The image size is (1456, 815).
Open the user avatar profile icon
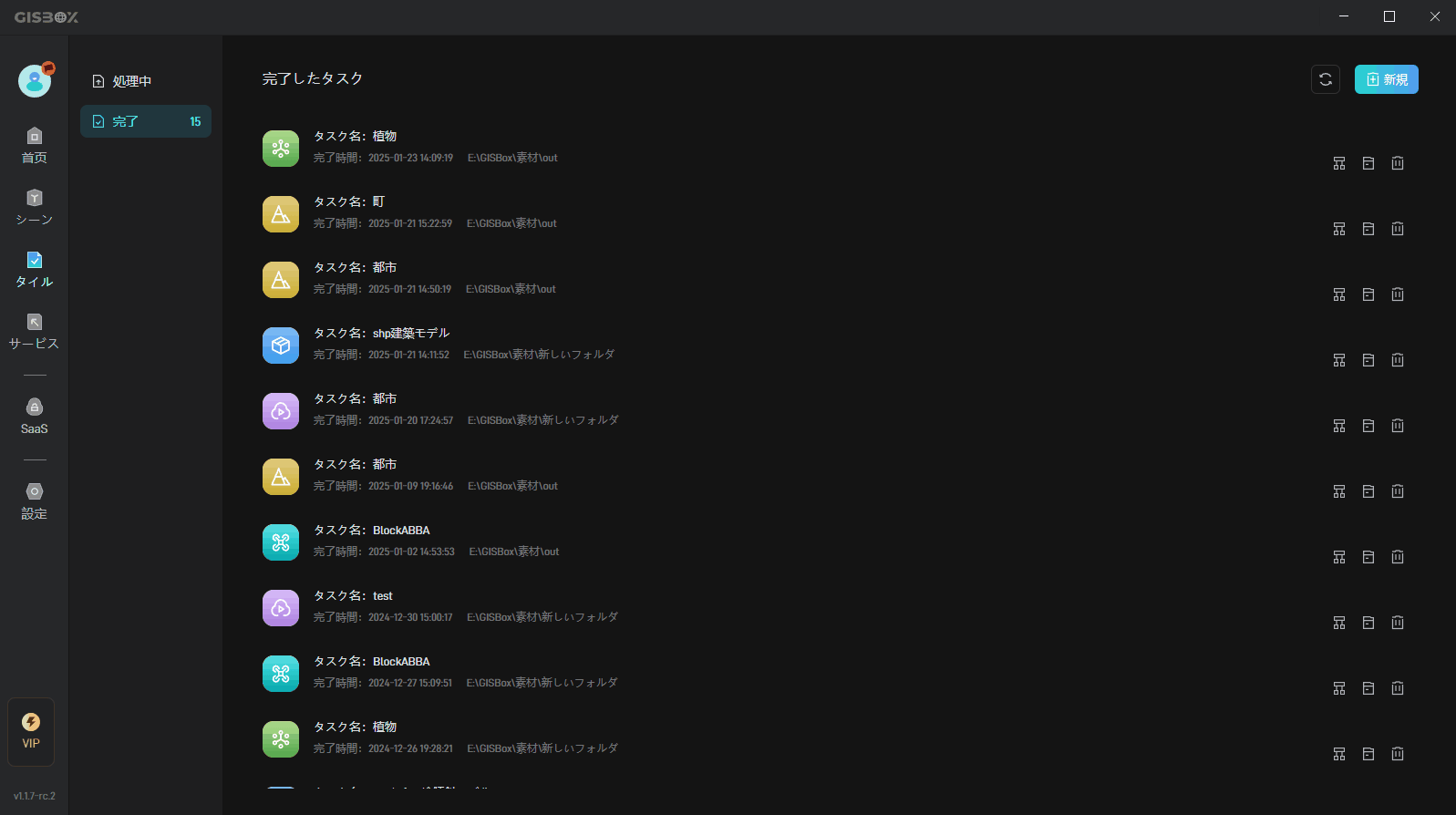click(35, 81)
